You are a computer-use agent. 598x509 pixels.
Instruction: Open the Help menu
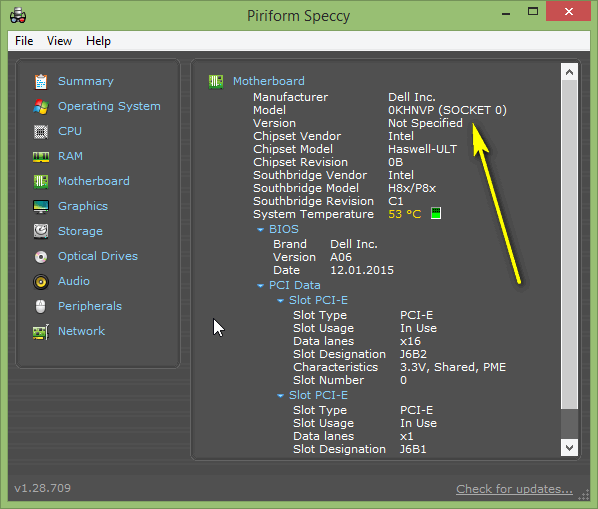coord(98,41)
